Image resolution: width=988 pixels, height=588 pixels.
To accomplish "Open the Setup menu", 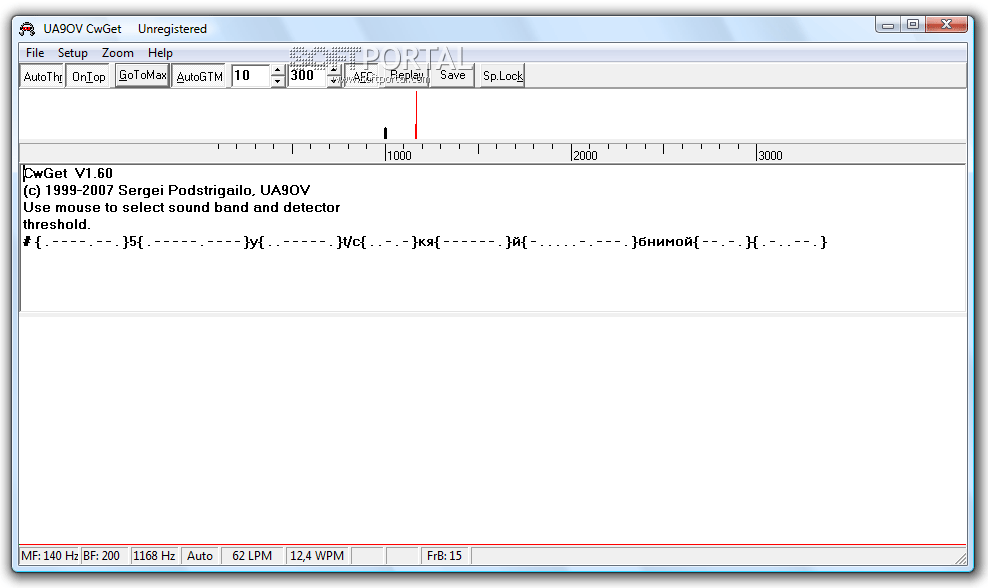I will tap(72, 53).
